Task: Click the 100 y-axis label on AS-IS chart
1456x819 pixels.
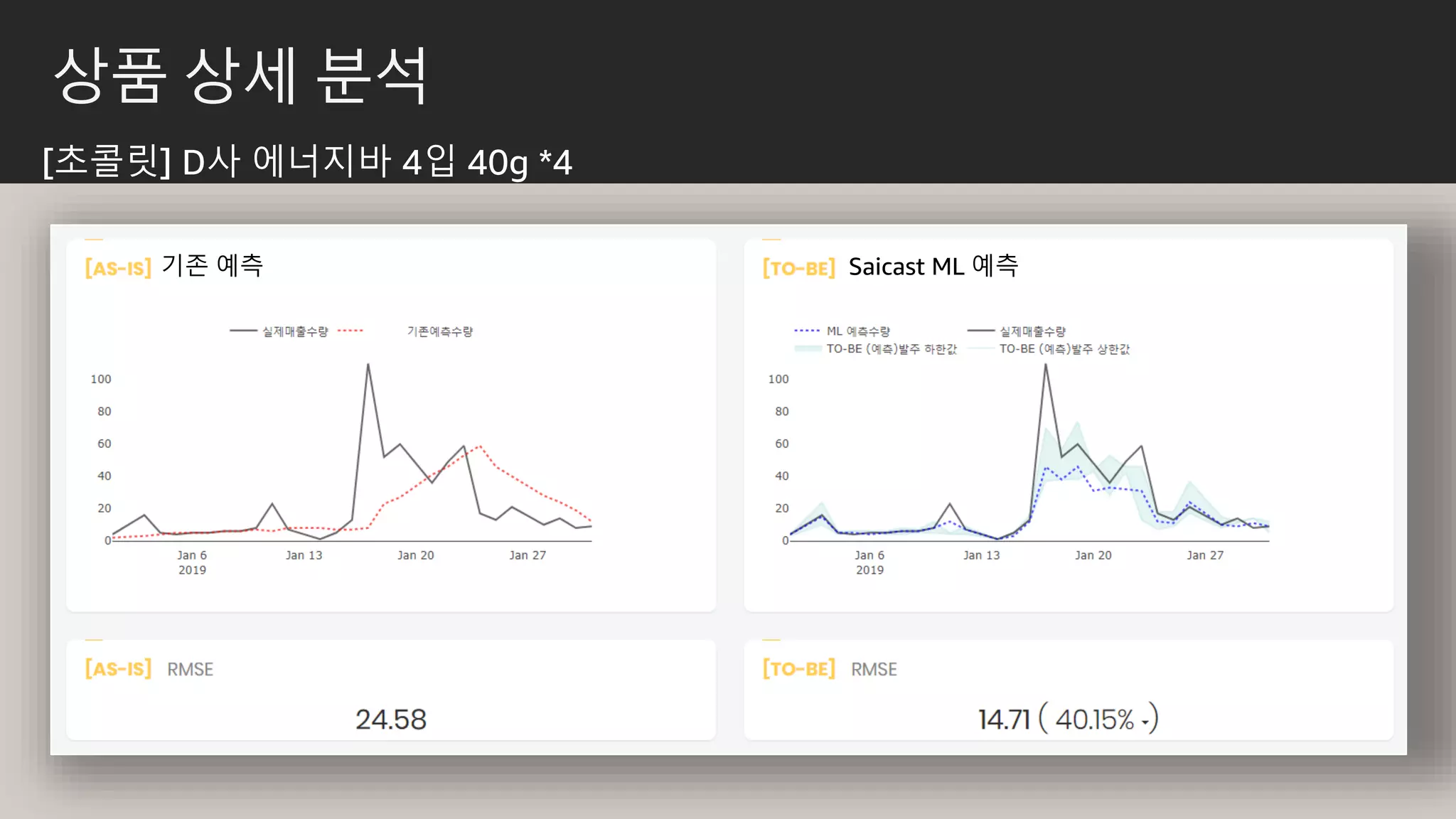Action: tap(101, 379)
